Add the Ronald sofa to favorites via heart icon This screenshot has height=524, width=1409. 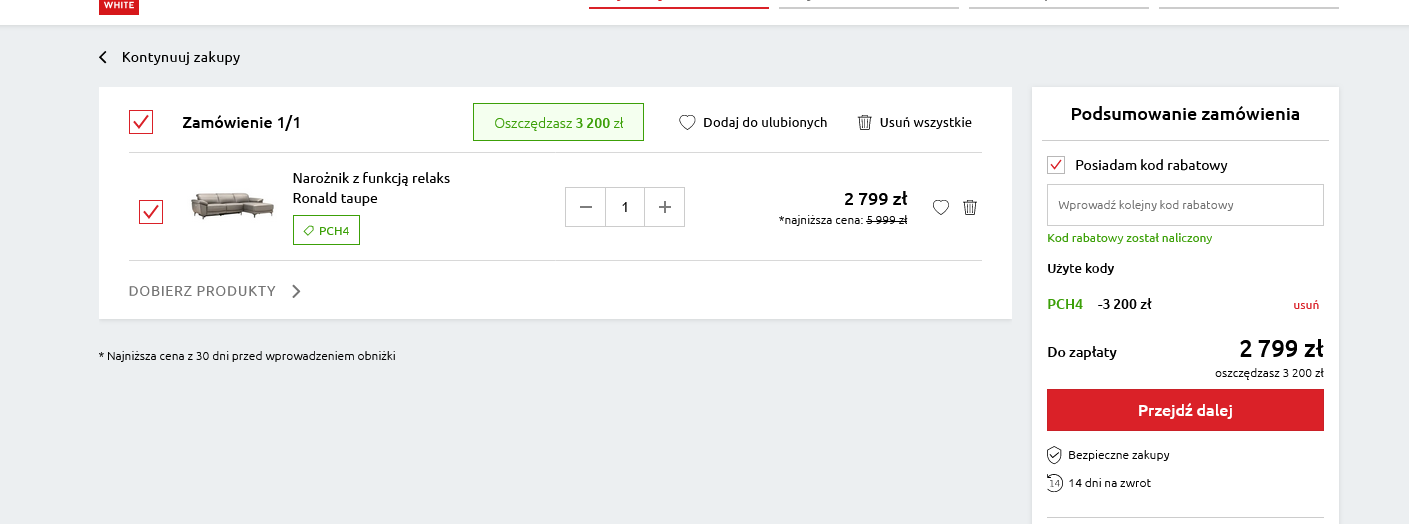[x=941, y=208]
